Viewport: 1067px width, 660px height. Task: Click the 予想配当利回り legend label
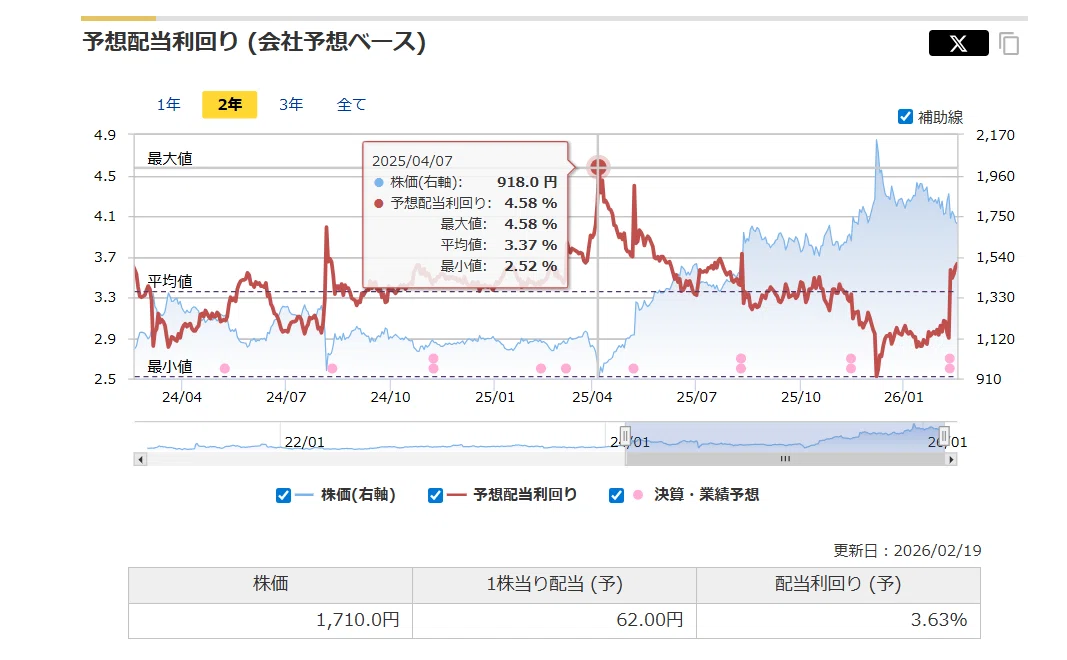[x=525, y=495]
